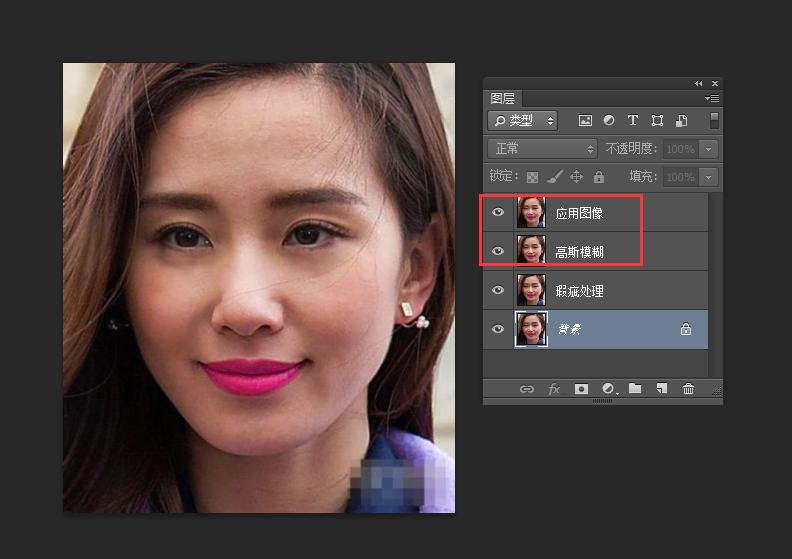Open the 正常 blend mode dropdown

tap(541, 148)
